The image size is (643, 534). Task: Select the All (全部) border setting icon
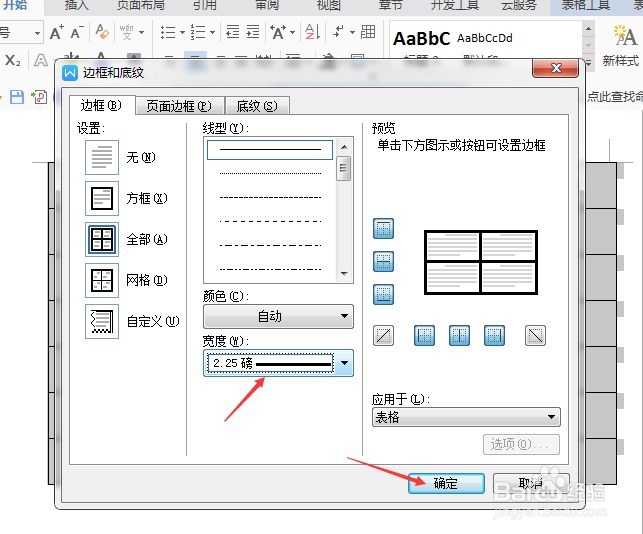click(102, 239)
